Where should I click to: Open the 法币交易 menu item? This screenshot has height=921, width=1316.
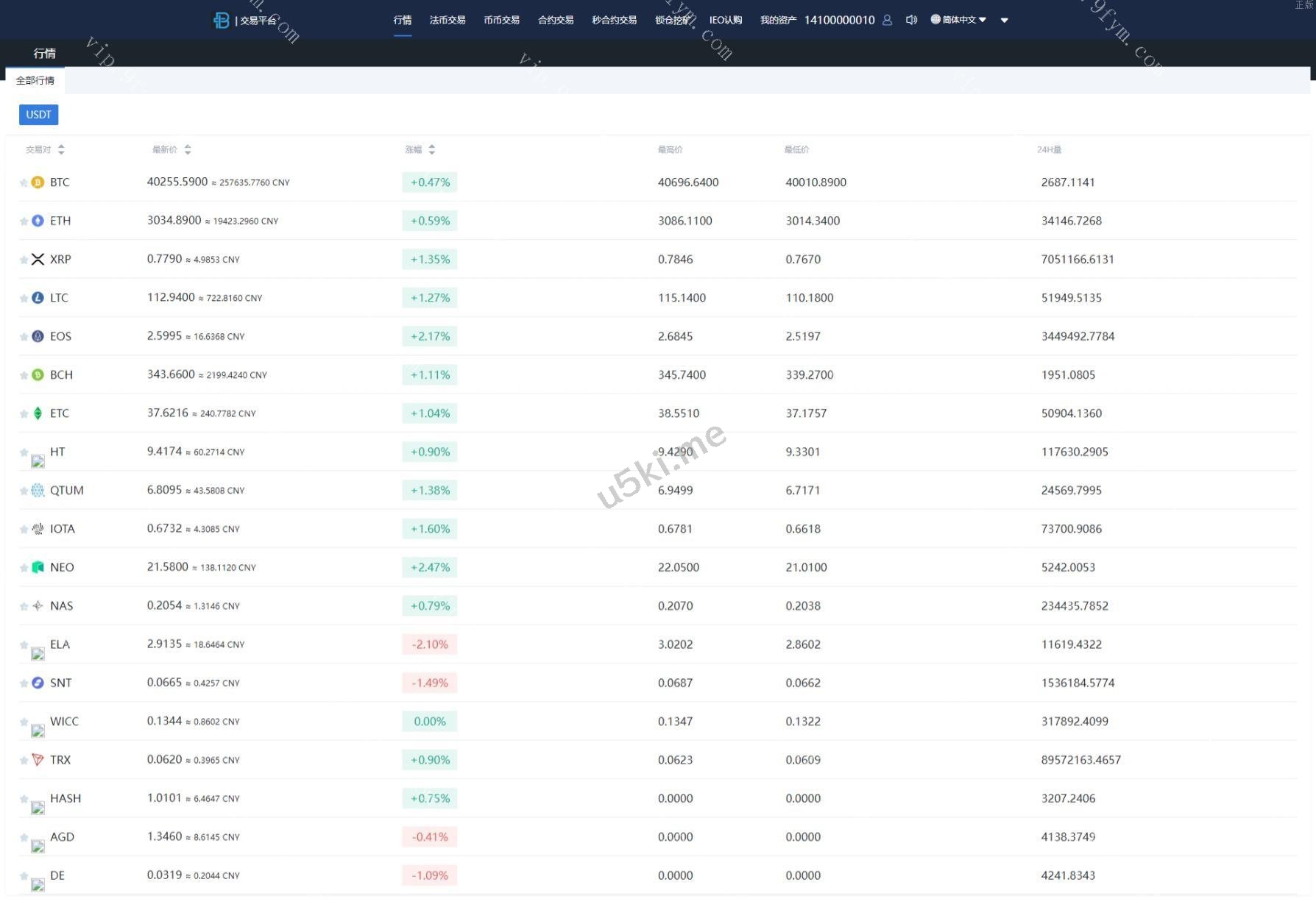click(447, 20)
